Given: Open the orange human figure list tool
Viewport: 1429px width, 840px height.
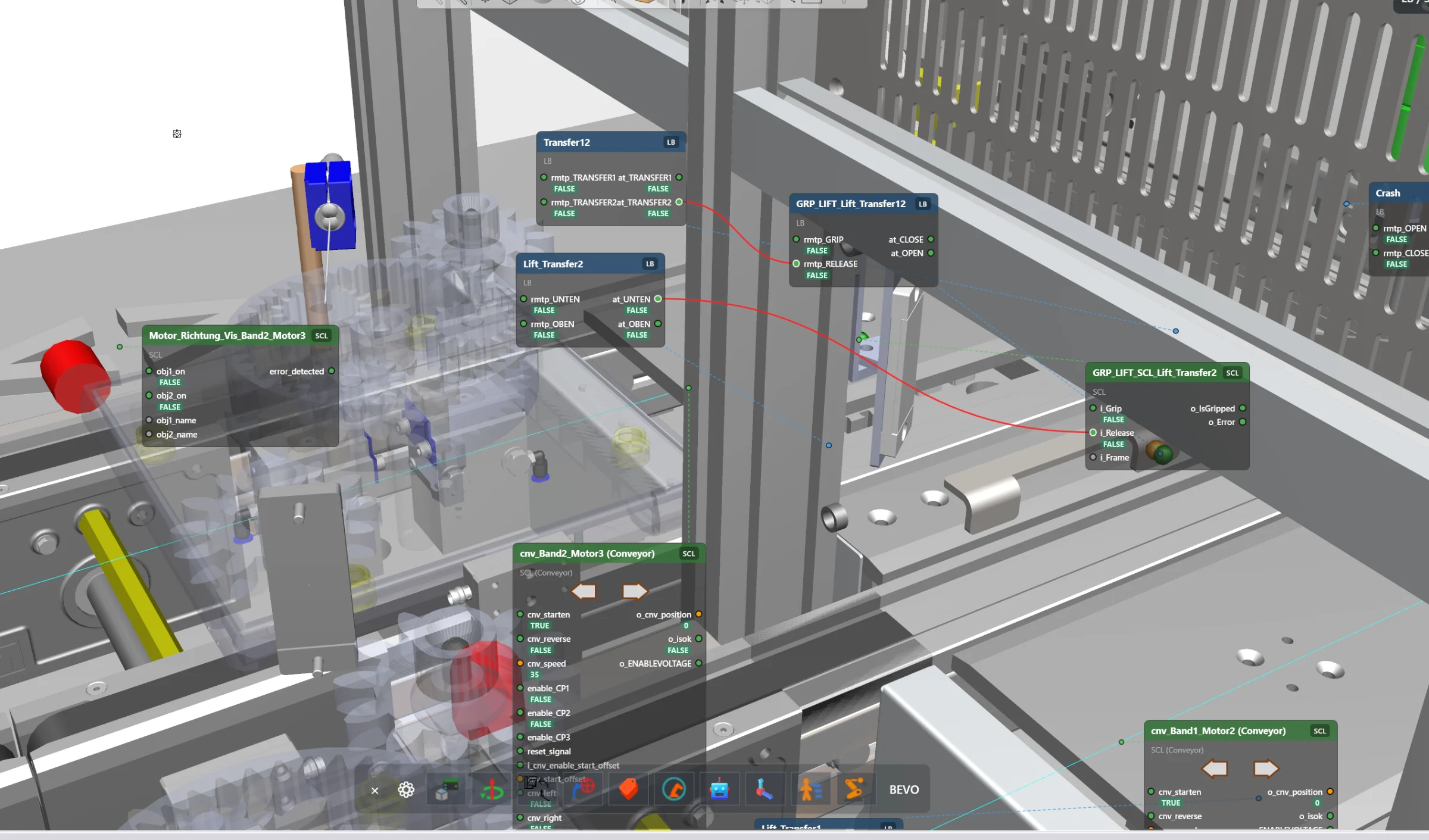Looking at the screenshot, I should pyautogui.click(x=810, y=790).
